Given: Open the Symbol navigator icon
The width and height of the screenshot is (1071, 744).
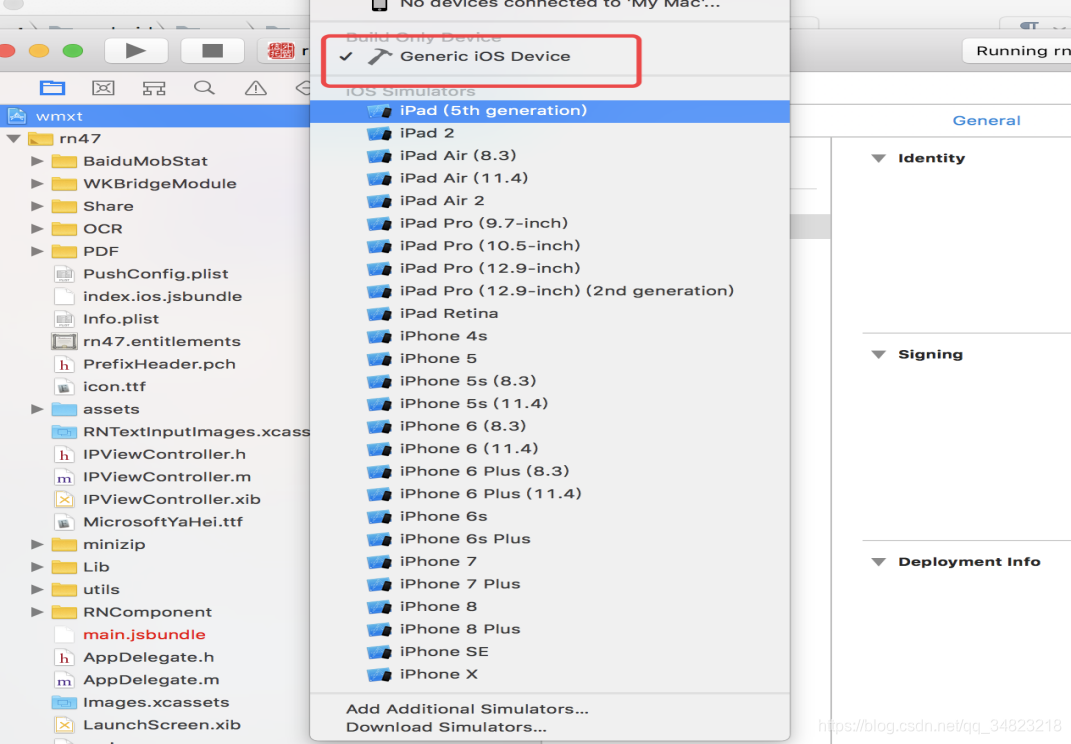Looking at the screenshot, I should (154, 88).
